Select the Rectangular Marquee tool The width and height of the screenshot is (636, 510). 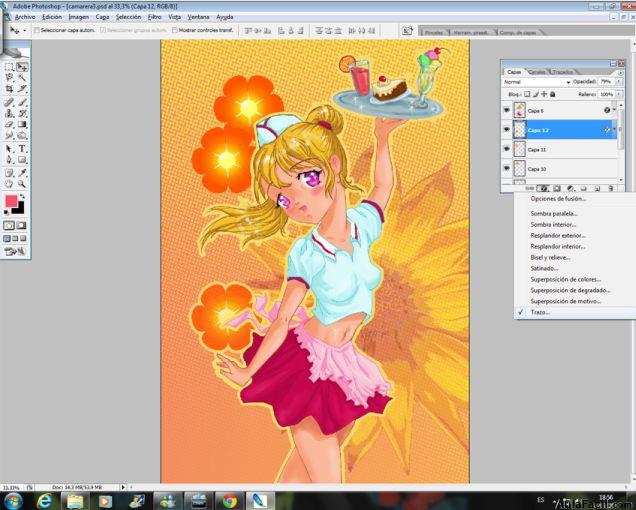(9, 67)
